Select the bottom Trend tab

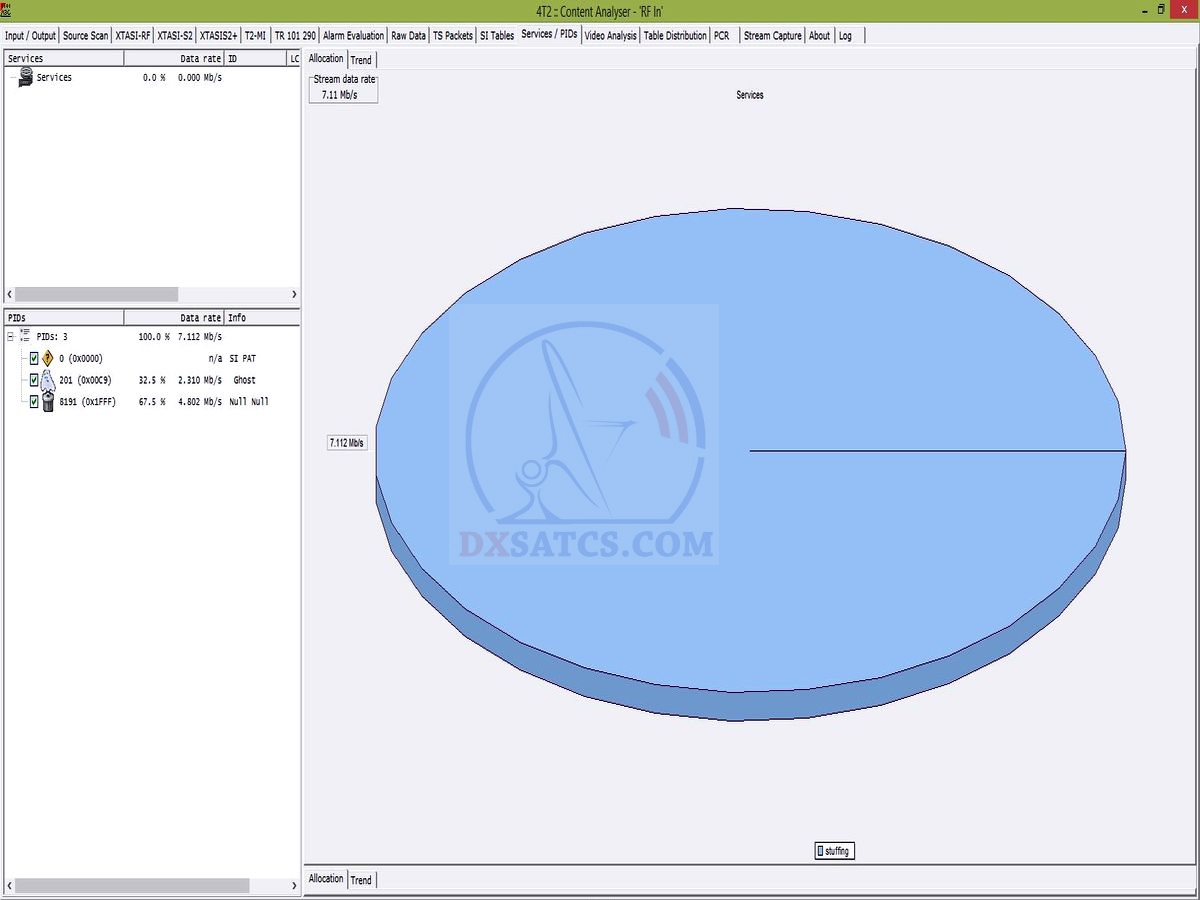pos(361,880)
